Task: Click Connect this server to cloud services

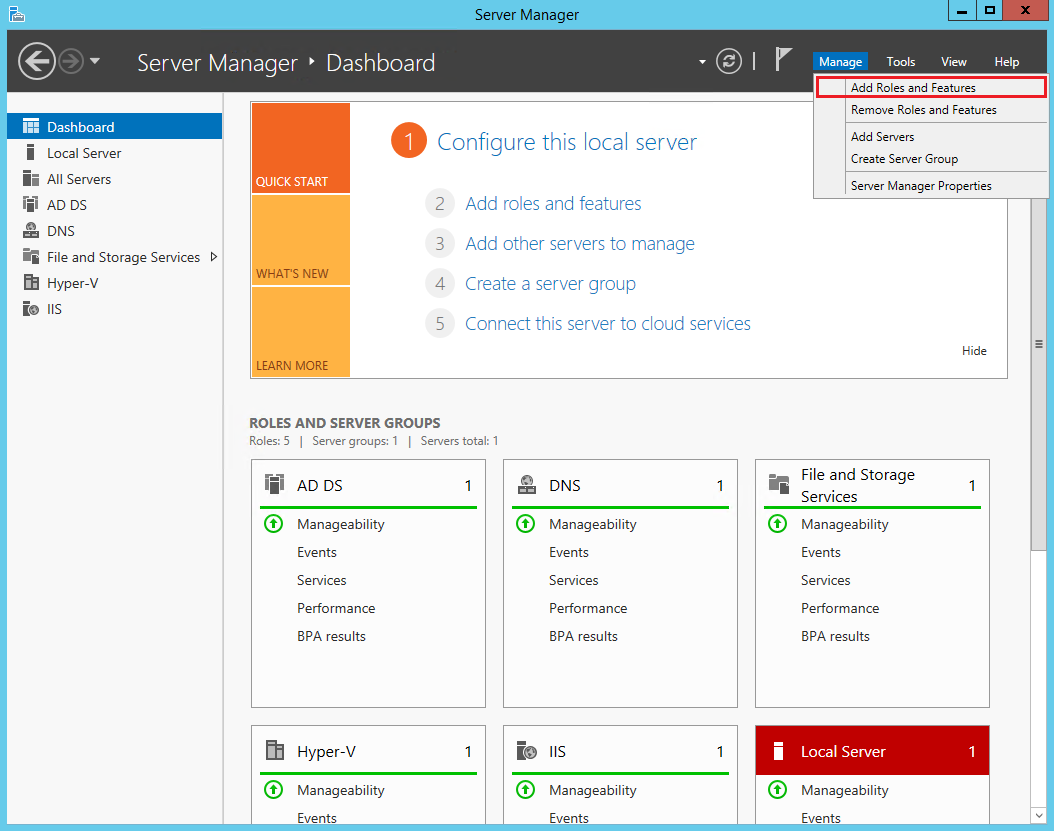Action: coord(608,323)
